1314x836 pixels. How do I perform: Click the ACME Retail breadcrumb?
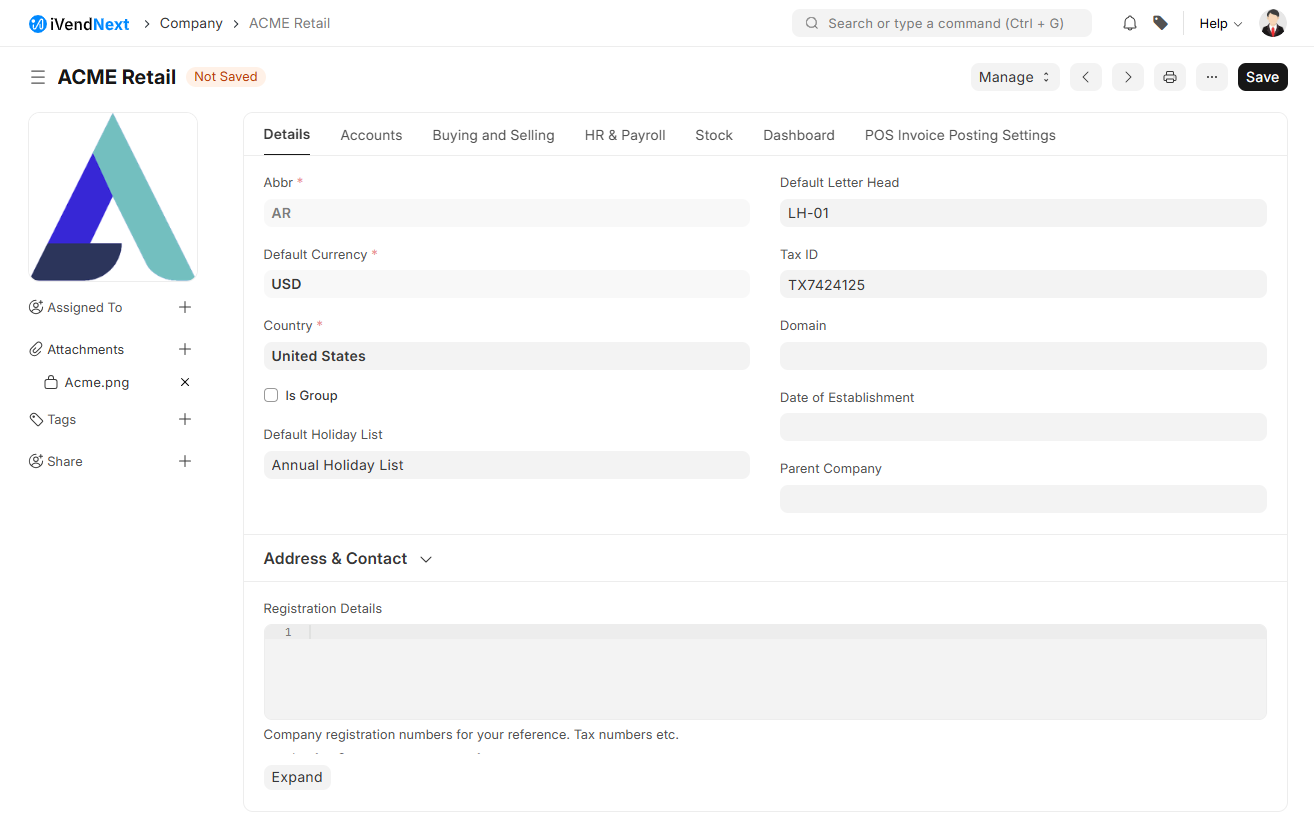[x=289, y=23]
